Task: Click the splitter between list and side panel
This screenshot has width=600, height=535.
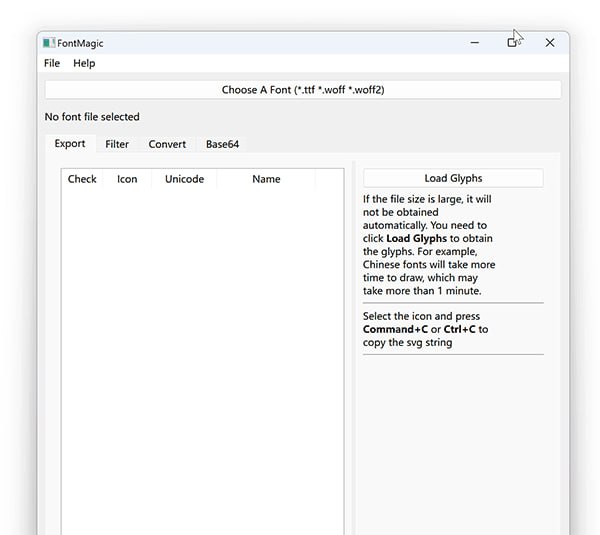Action: pos(353,350)
